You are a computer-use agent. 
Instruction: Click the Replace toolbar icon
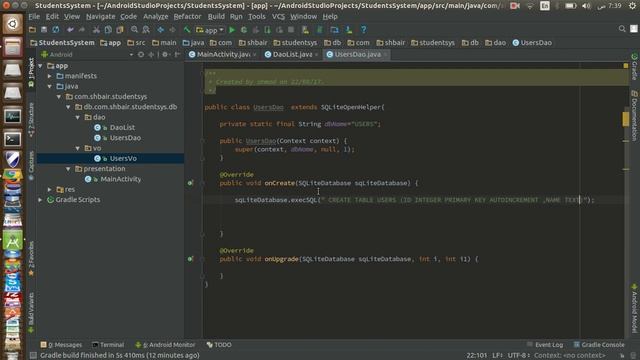(146, 30)
